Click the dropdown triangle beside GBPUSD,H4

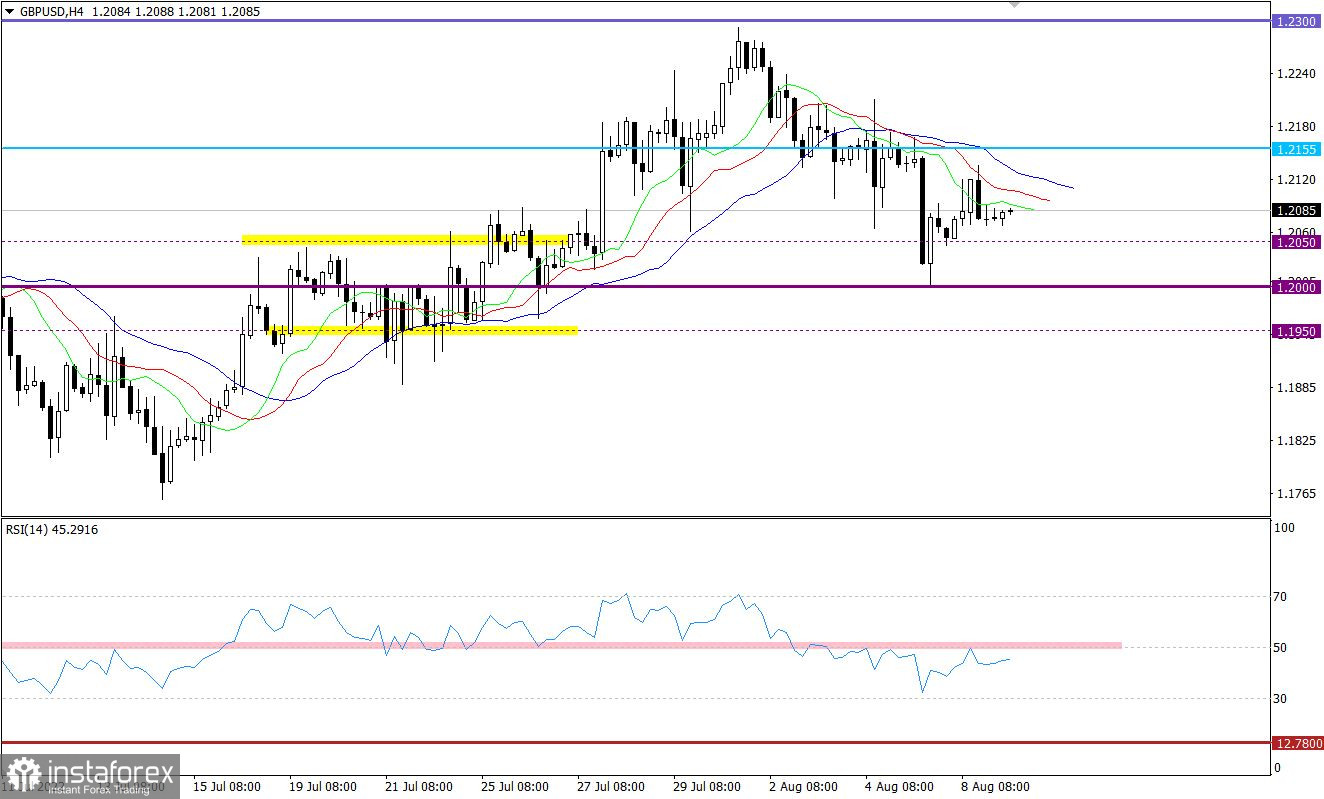pos(9,9)
